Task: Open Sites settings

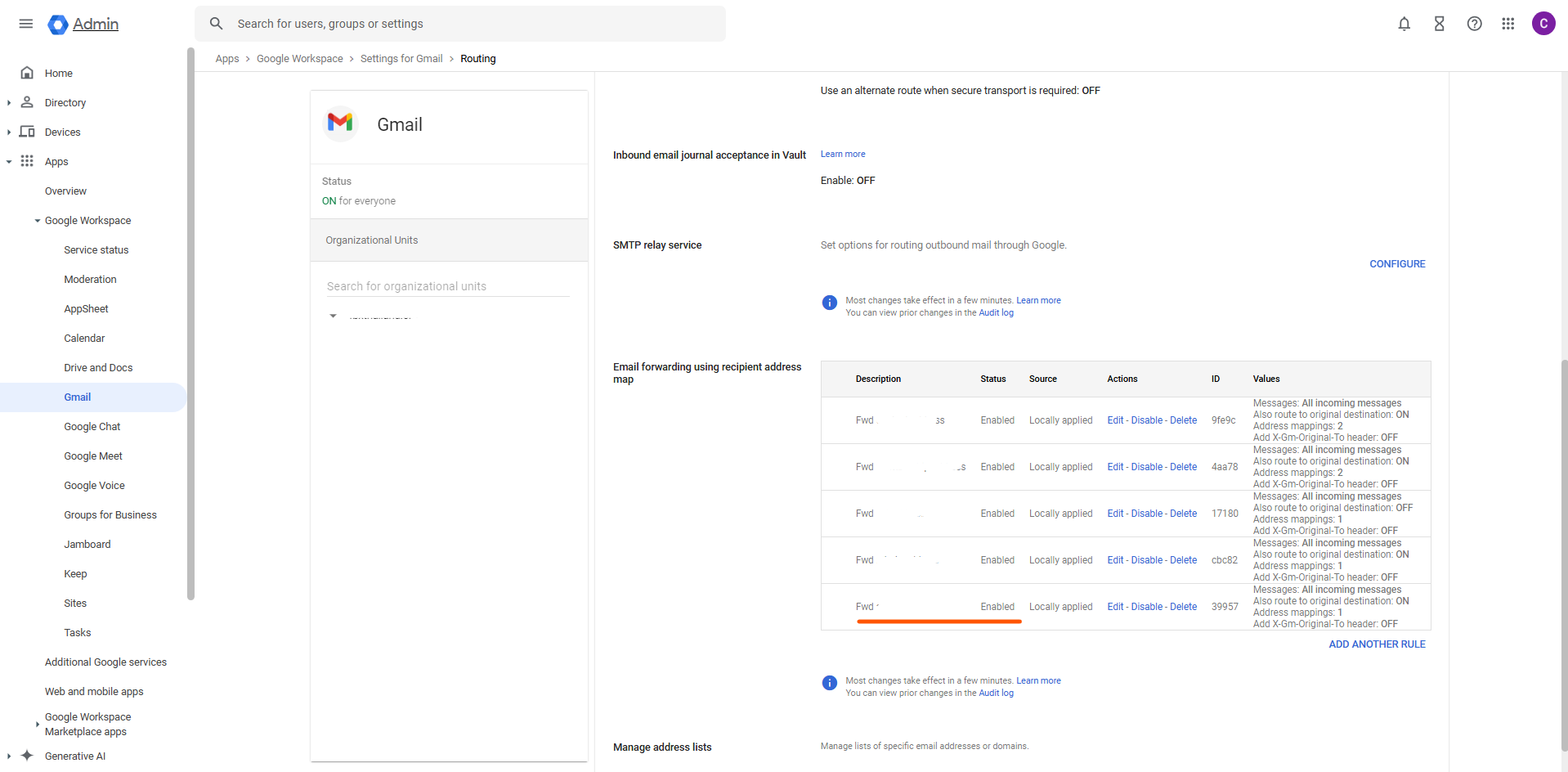Action: [75, 603]
